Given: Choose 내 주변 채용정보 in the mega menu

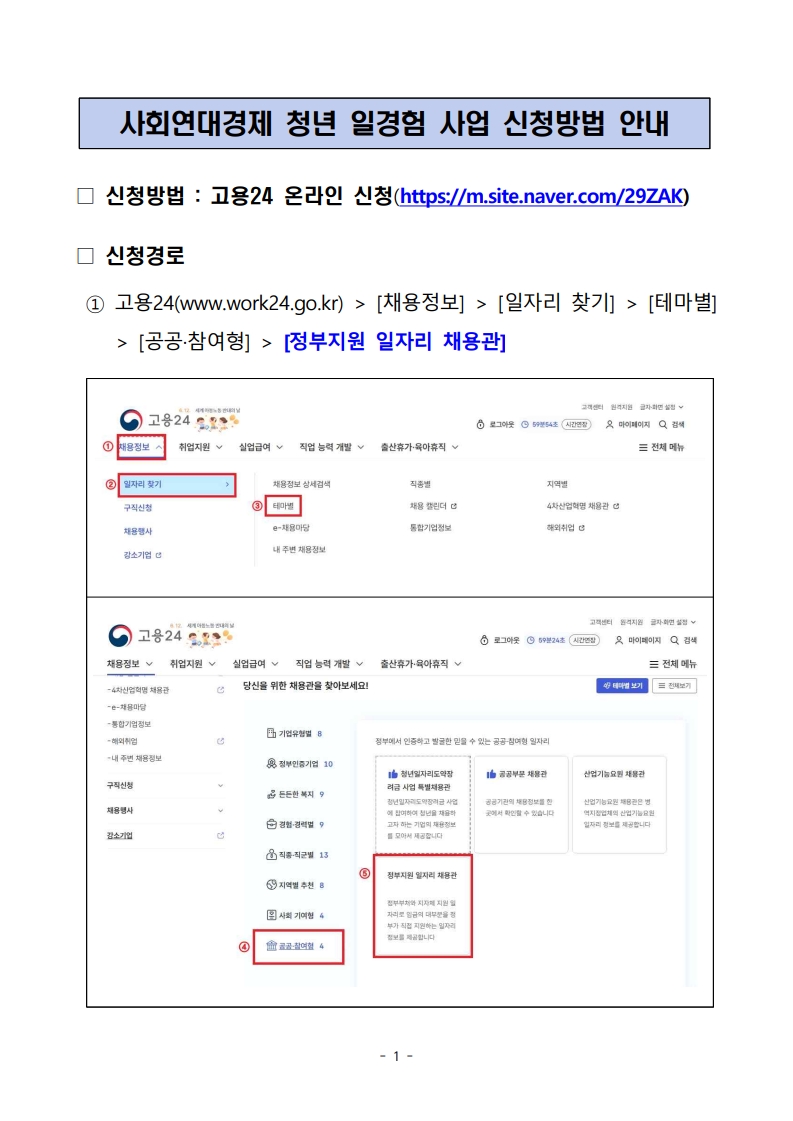Looking at the screenshot, I should point(299,550).
